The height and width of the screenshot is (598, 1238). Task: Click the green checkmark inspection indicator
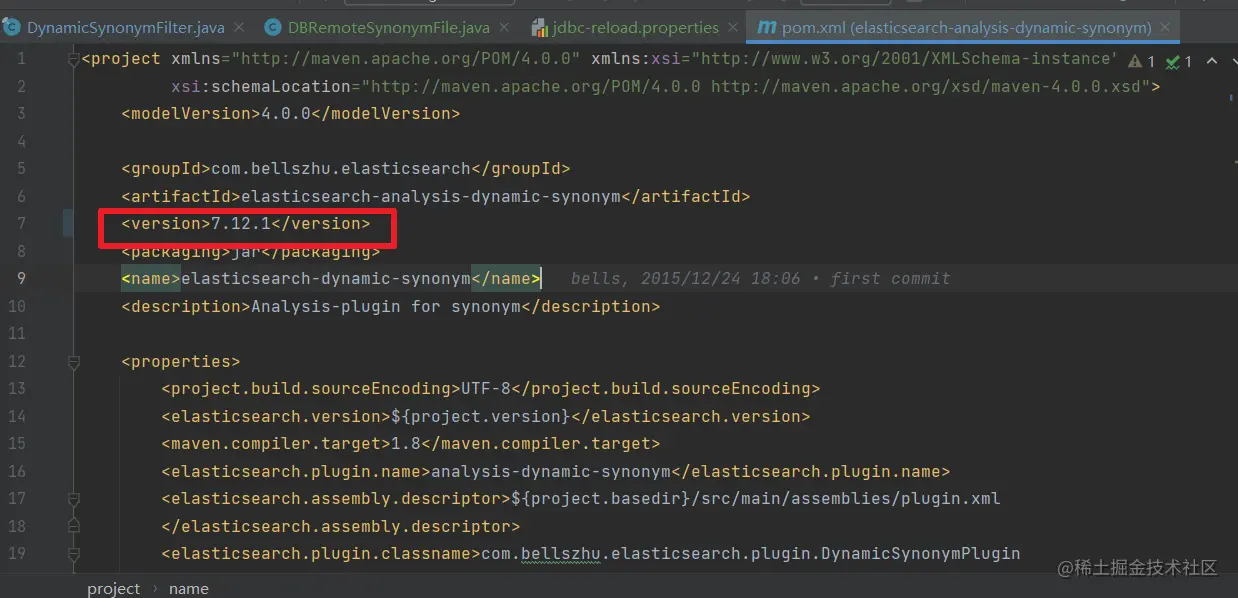point(1171,61)
